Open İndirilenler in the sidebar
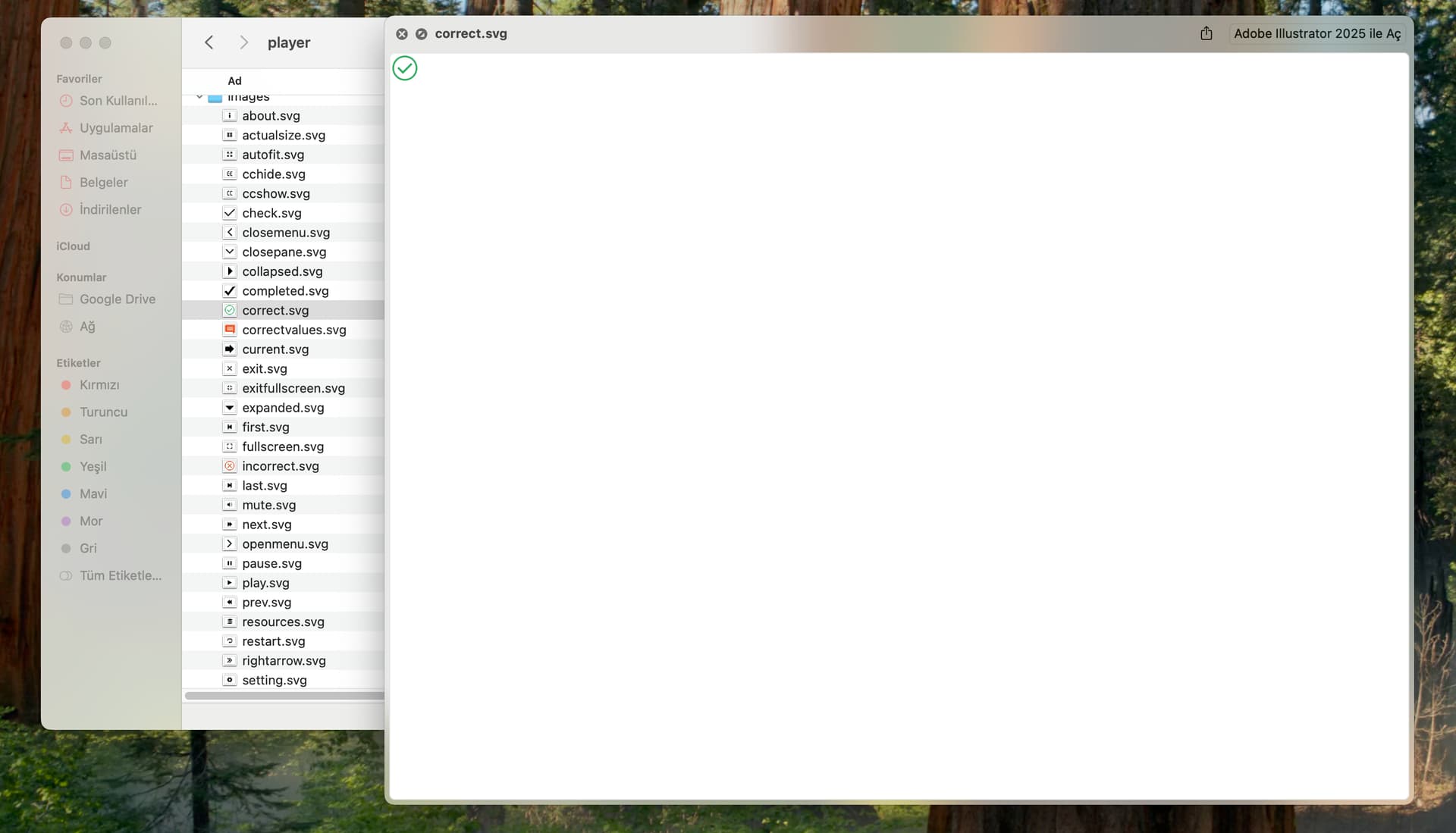The image size is (1456, 833). pos(110,210)
